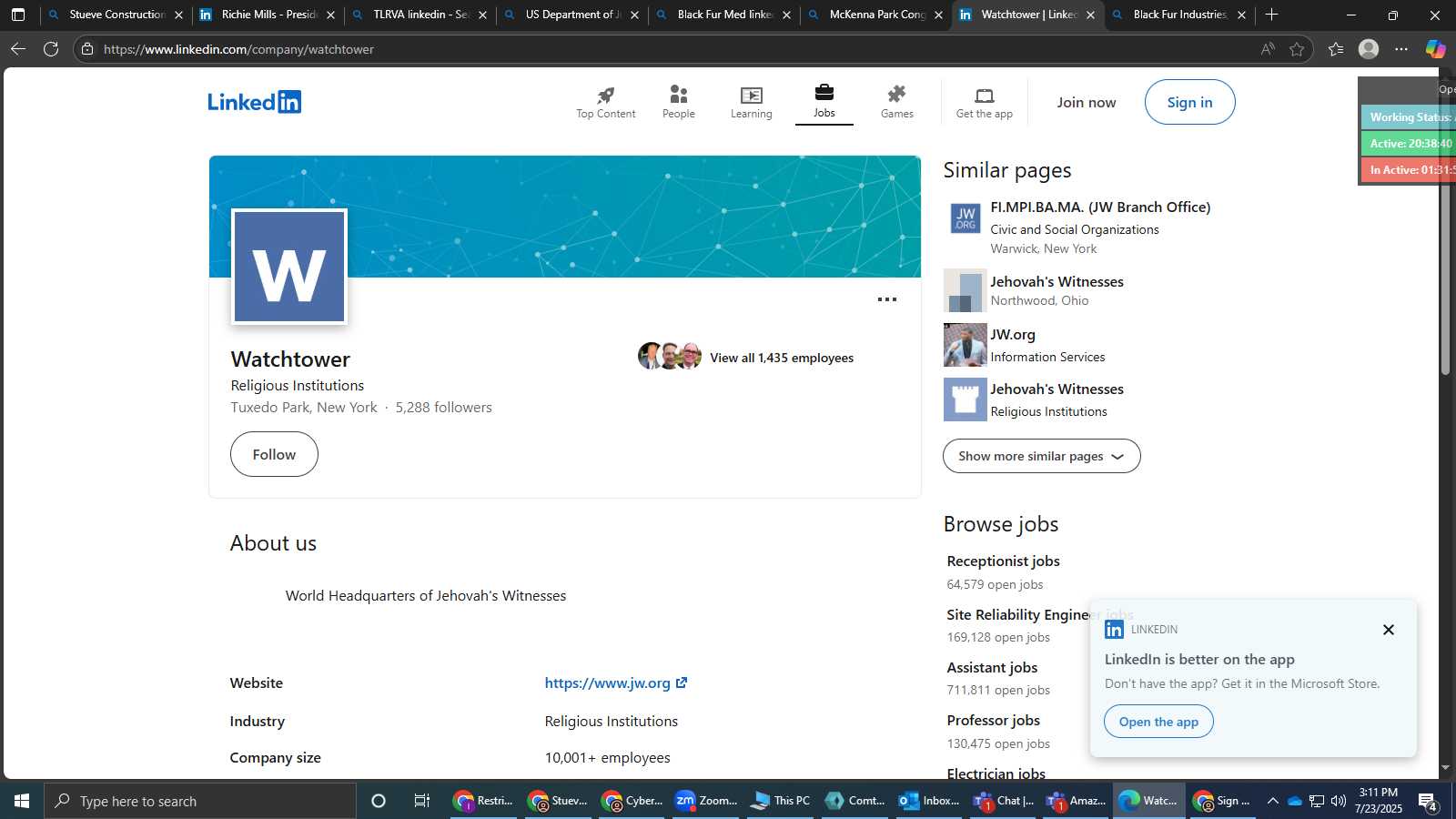Open the tab actions menu icon
This screenshot has height=819, width=1456.
click(x=18, y=15)
